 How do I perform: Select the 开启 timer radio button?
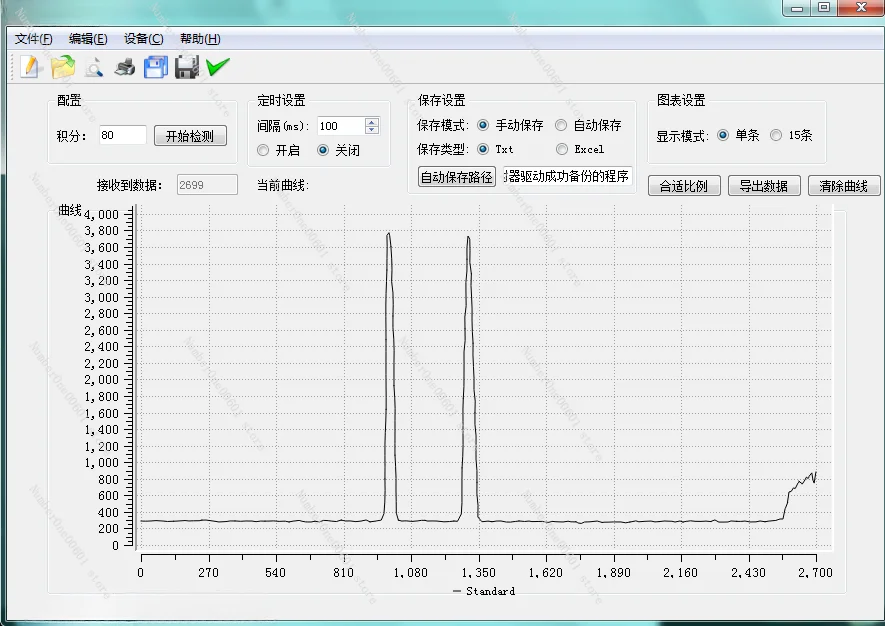tap(264, 150)
